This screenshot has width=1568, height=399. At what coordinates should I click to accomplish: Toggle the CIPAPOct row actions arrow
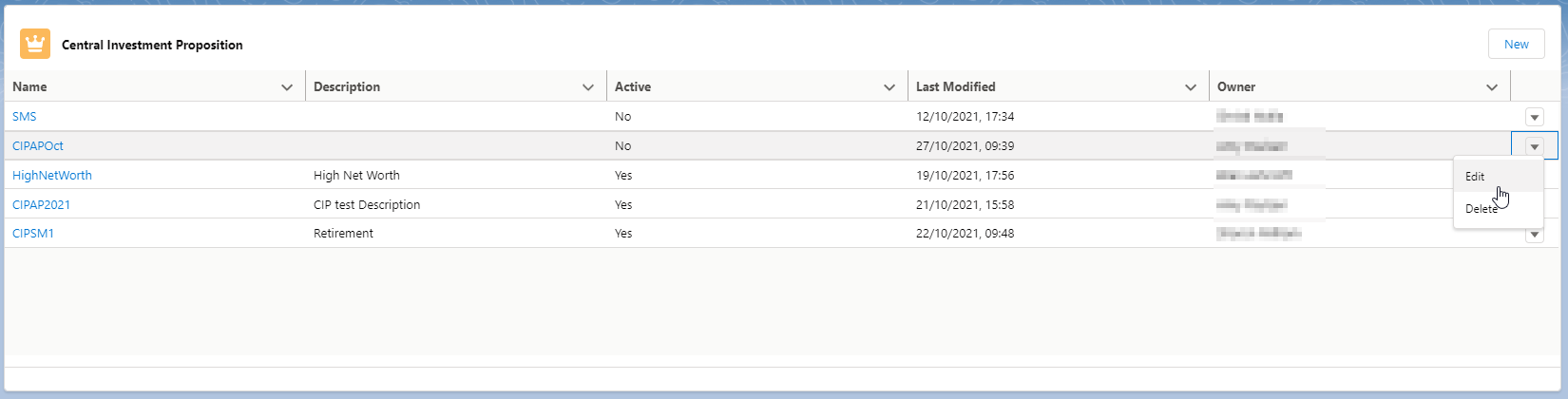pyautogui.click(x=1534, y=146)
